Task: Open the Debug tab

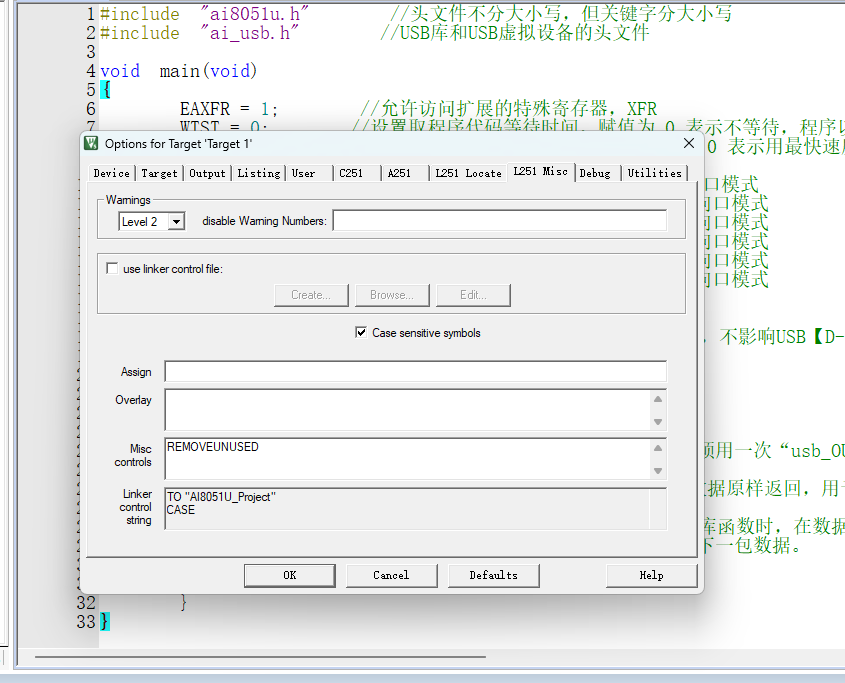Action: tap(595, 174)
